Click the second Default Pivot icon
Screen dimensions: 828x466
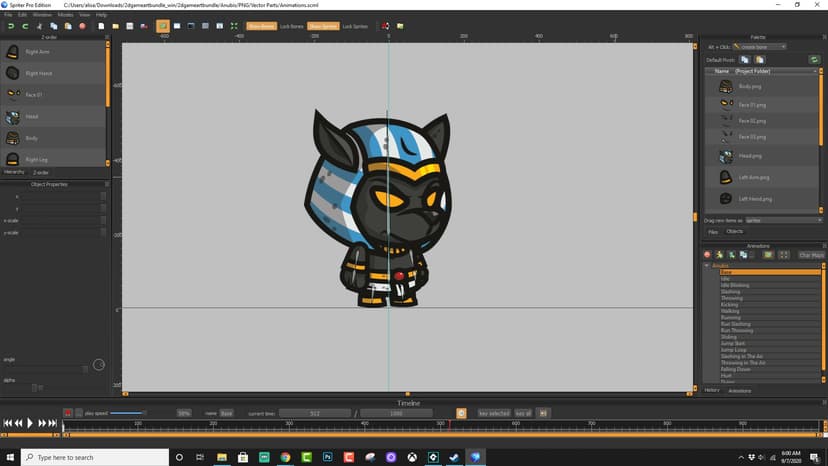pyautogui.click(x=759, y=60)
